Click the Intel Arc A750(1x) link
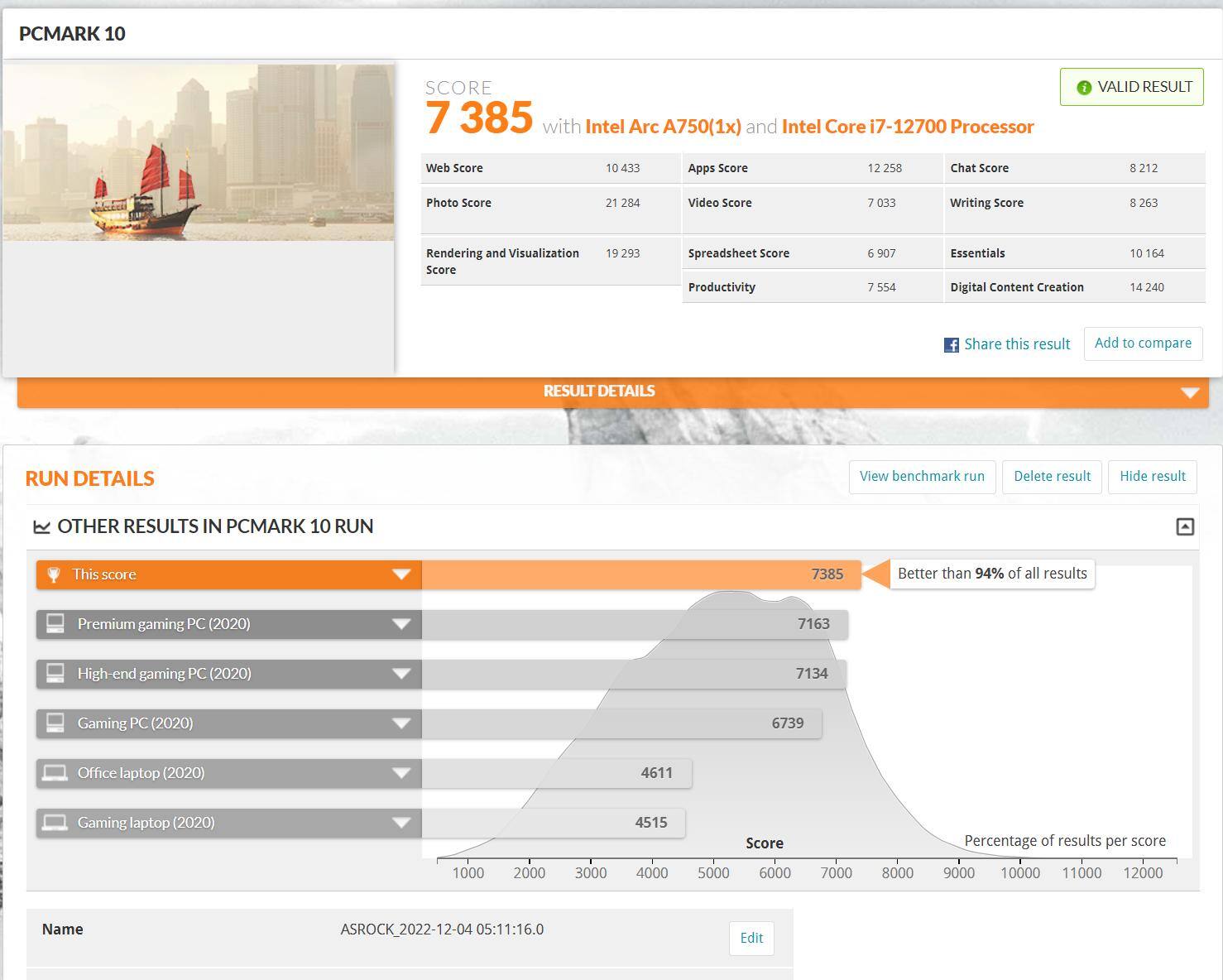 click(x=663, y=127)
